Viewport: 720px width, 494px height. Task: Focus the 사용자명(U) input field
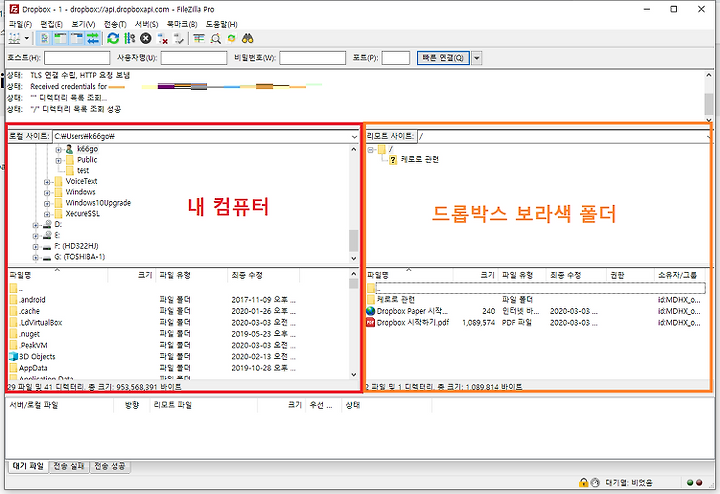(194, 58)
